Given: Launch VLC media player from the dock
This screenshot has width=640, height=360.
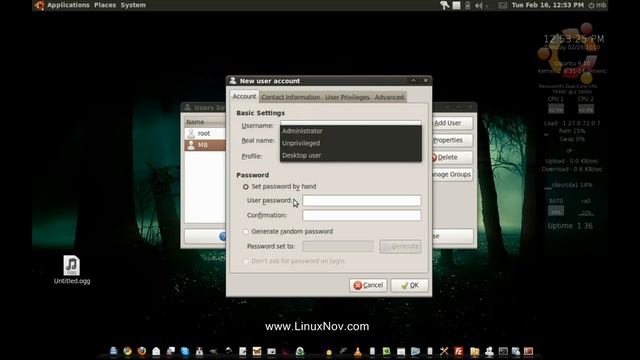Looking at the screenshot, I should point(358,351).
